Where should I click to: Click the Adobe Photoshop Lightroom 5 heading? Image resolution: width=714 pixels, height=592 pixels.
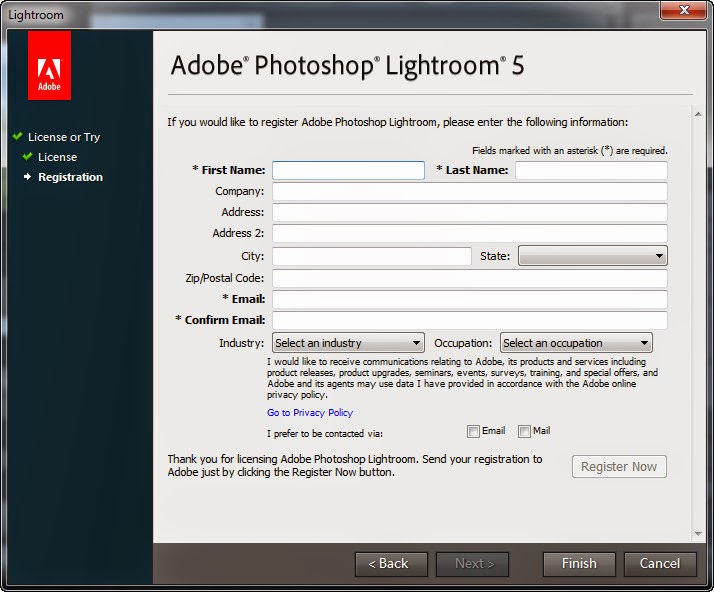tap(347, 66)
